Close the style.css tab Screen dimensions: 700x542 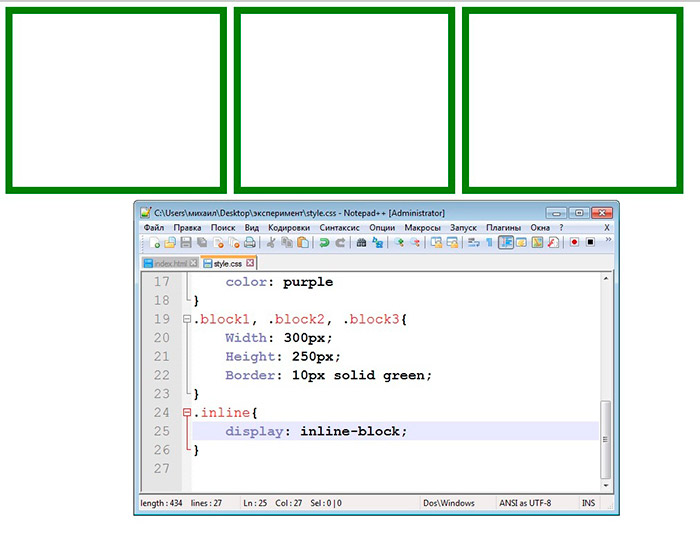point(250,263)
